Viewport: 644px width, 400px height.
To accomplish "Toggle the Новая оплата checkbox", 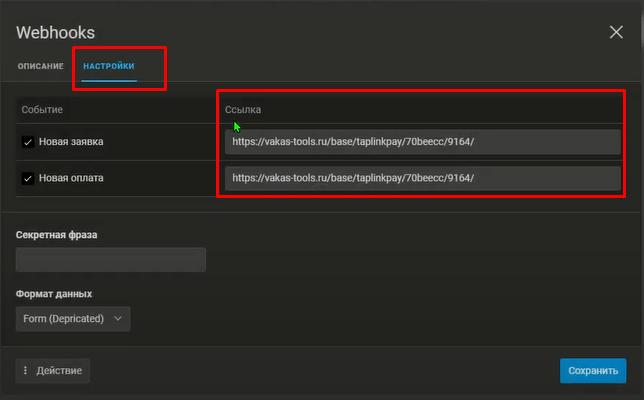I will tap(28, 179).
